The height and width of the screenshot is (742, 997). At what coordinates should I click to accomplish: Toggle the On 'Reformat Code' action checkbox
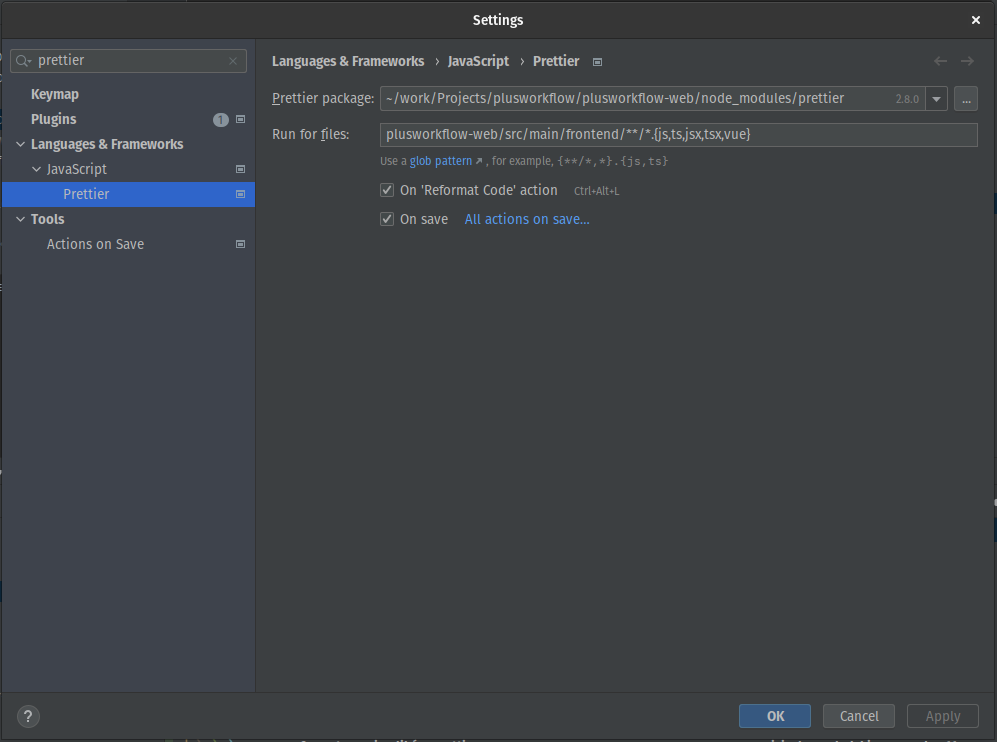(x=387, y=190)
